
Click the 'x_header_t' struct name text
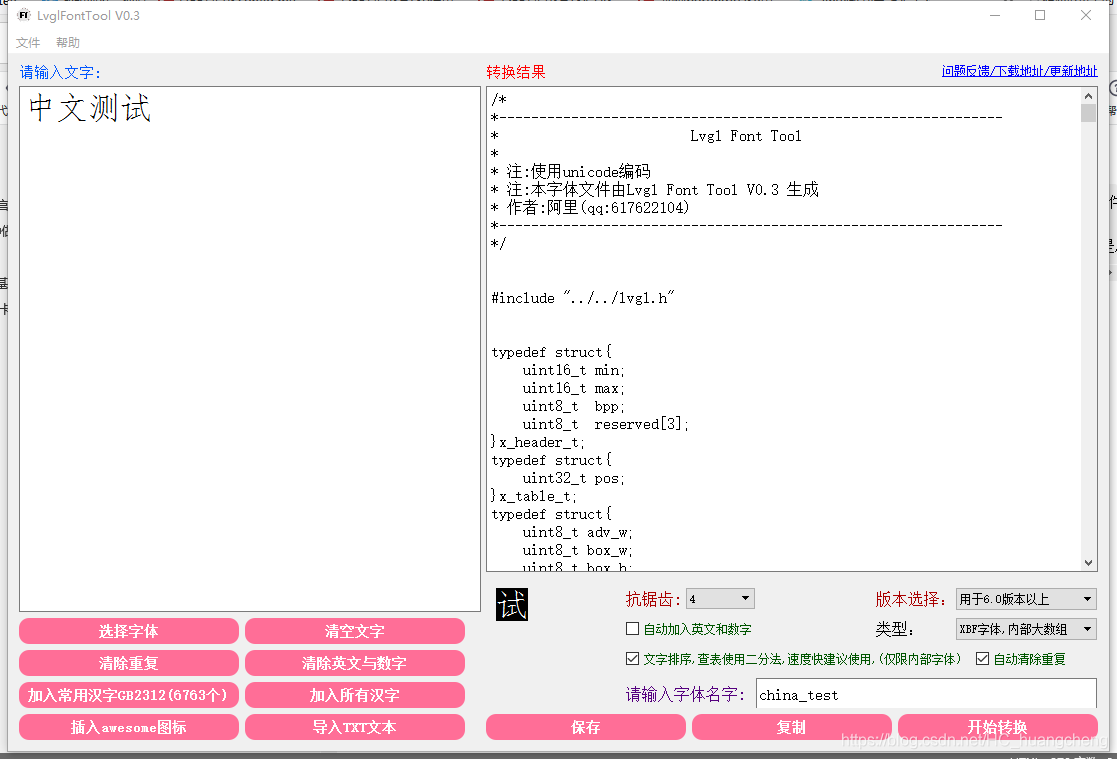click(541, 443)
